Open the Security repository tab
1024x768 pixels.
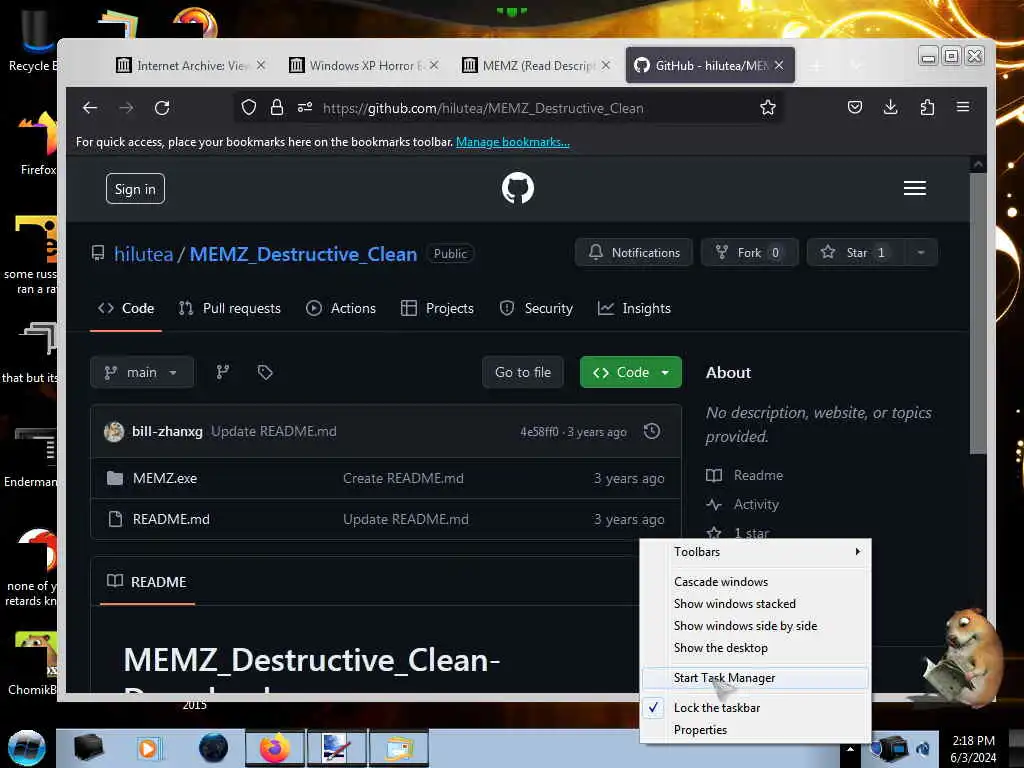coord(536,308)
